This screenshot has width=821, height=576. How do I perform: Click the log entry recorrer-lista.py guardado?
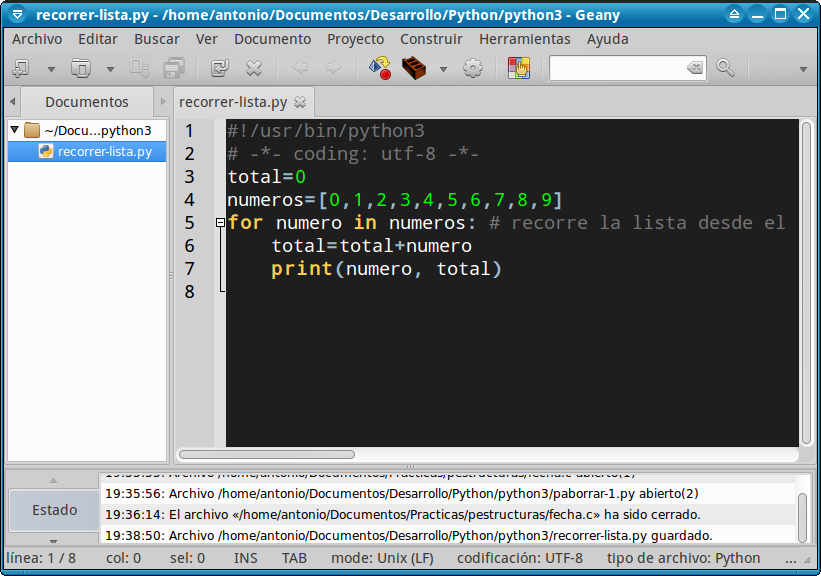409,536
